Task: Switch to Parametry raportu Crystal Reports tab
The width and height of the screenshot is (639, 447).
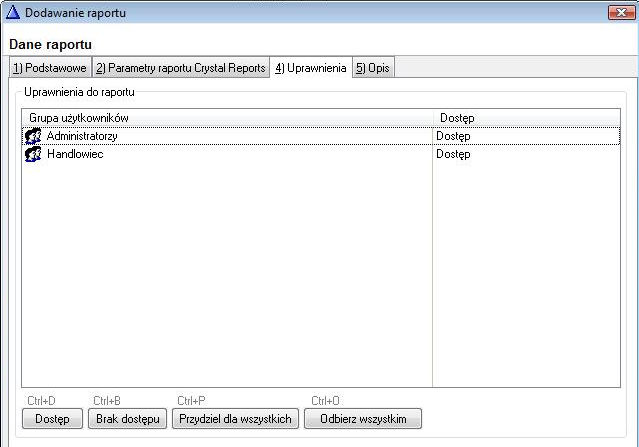Action: [181, 68]
